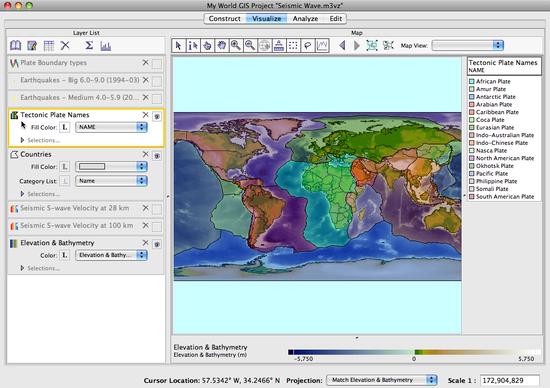Show the Earthquakes Medium 4.0-5.9 layer
550x388 pixels.
pos(157,99)
